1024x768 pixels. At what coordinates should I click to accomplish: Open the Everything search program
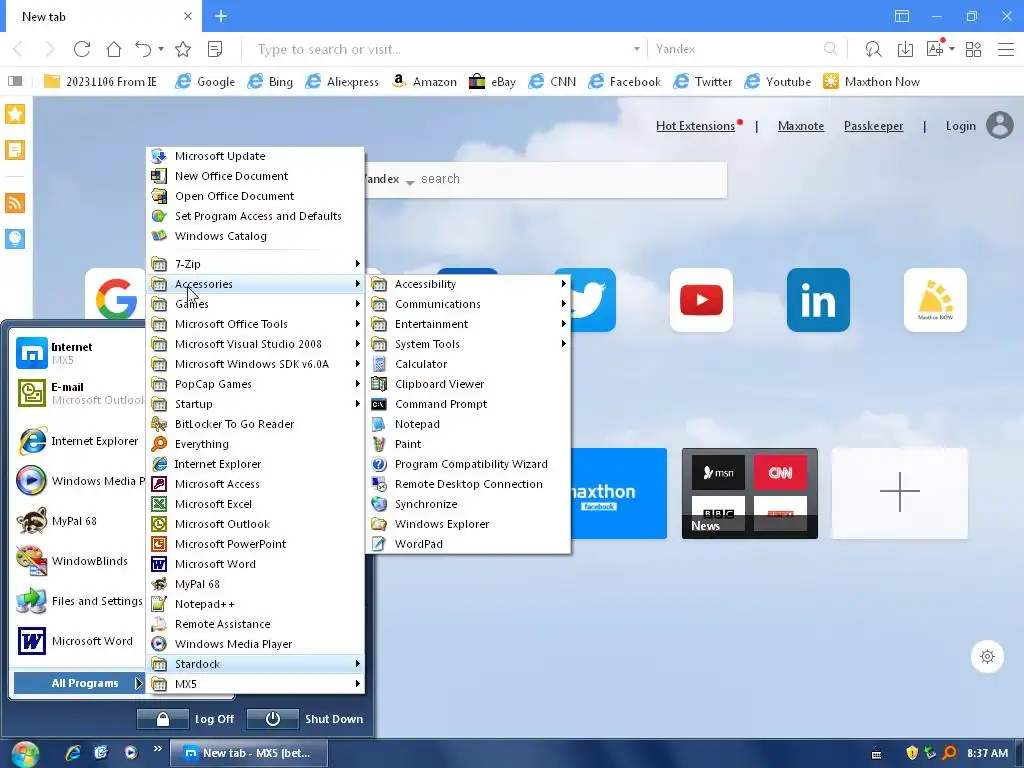point(255,444)
